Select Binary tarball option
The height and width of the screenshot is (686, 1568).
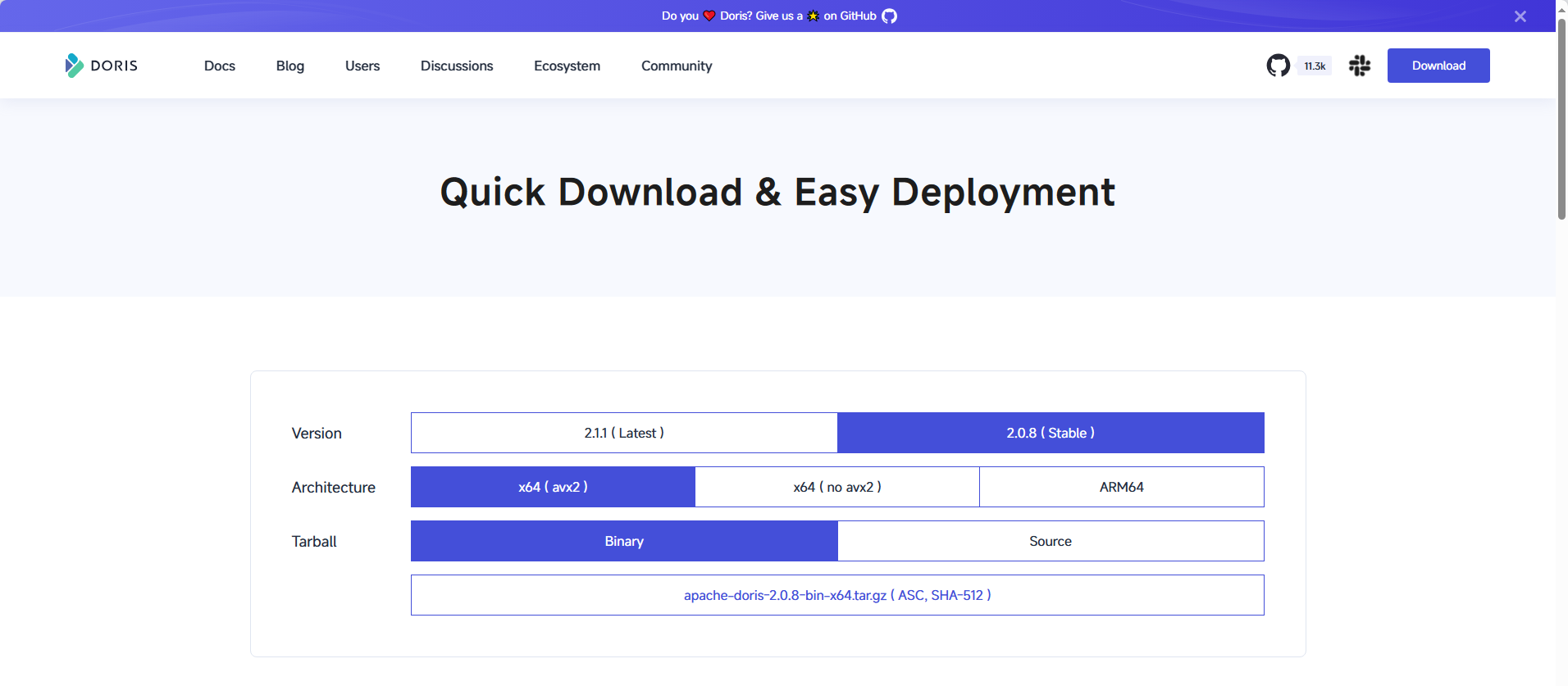pos(624,541)
